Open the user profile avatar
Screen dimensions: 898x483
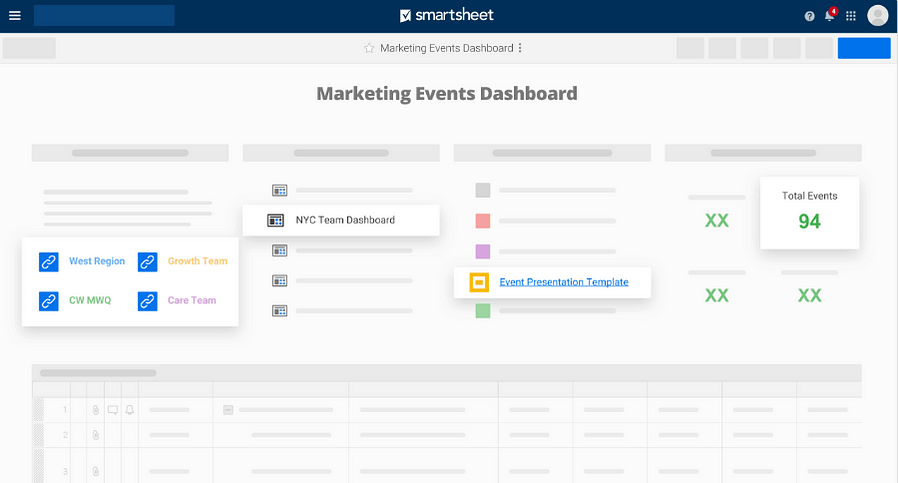click(877, 15)
